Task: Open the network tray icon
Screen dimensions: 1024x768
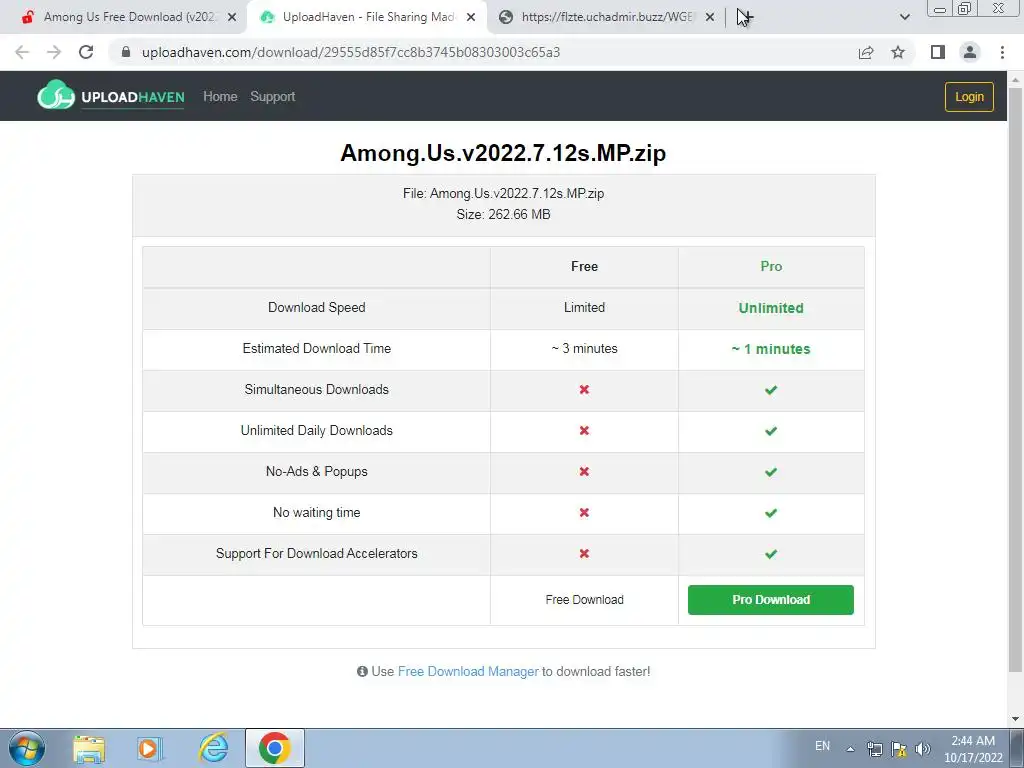Action: tap(874, 749)
